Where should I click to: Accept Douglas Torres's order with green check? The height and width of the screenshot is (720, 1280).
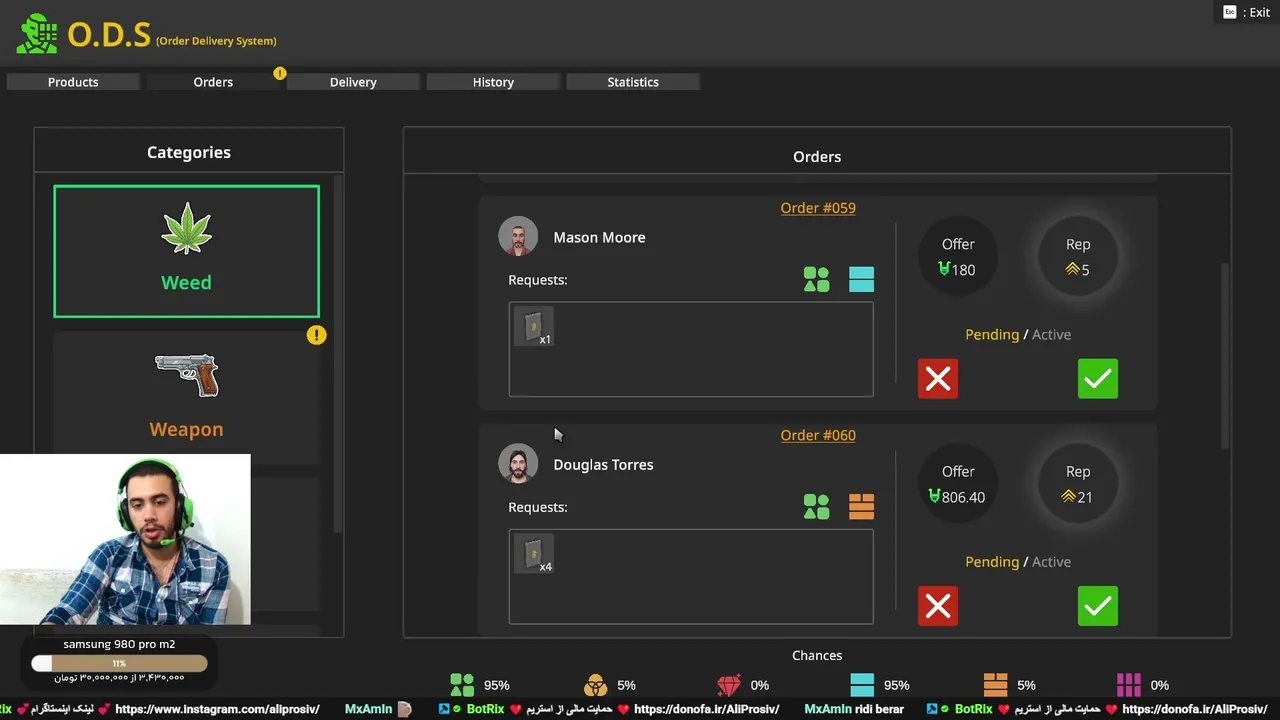(x=1098, y=606)
